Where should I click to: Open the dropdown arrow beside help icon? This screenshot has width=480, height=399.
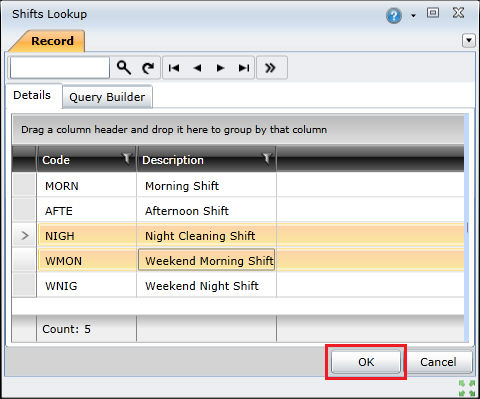[x=413, y=16]
